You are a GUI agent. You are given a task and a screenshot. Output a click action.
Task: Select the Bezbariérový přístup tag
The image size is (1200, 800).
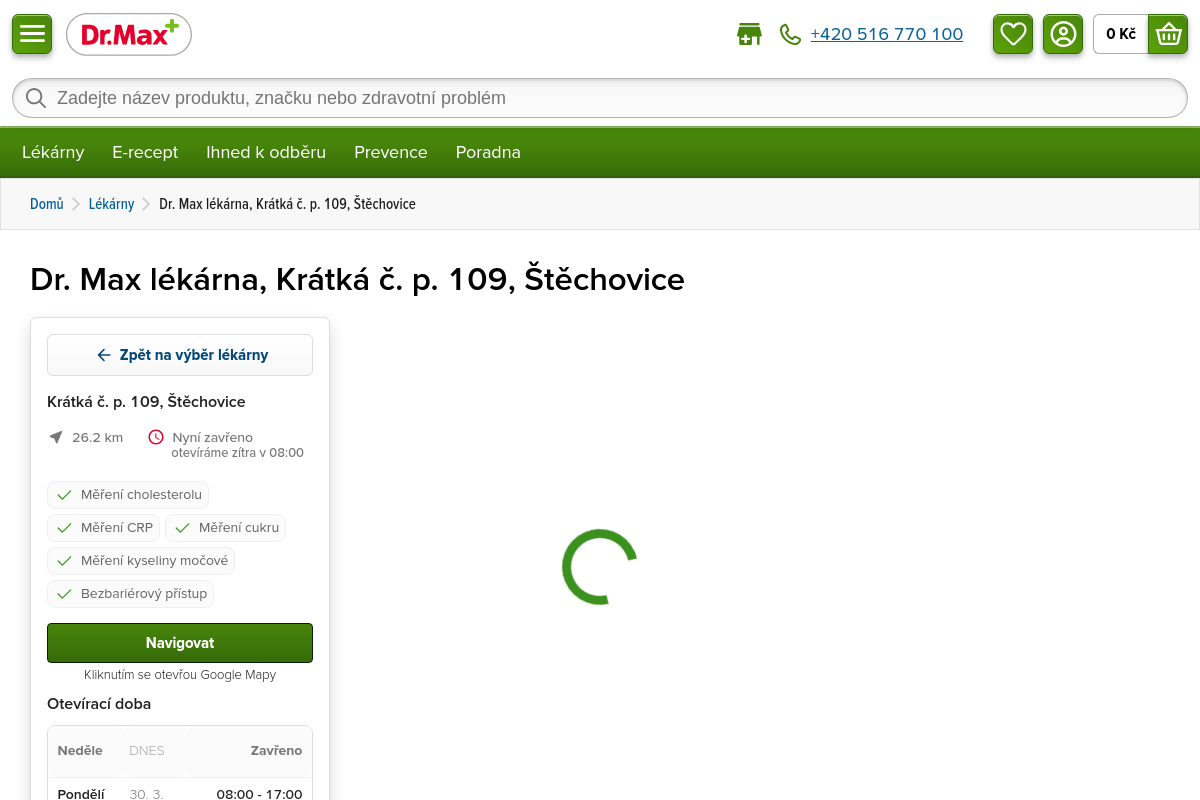[131, 594]
